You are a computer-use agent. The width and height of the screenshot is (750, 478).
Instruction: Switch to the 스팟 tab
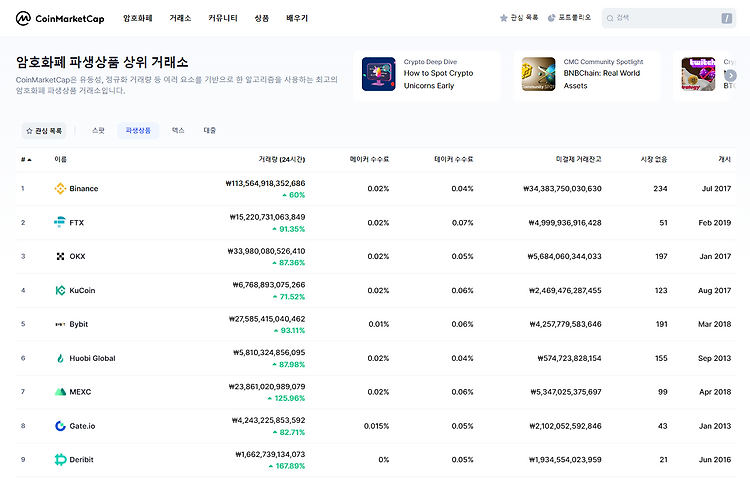98,131
